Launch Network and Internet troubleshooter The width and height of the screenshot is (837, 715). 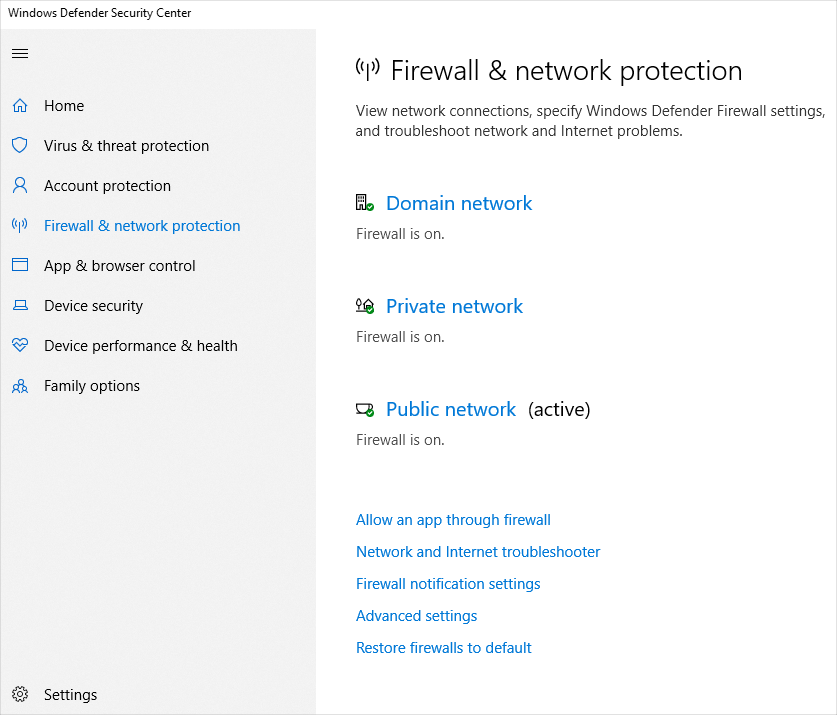(x=478, y=552)
